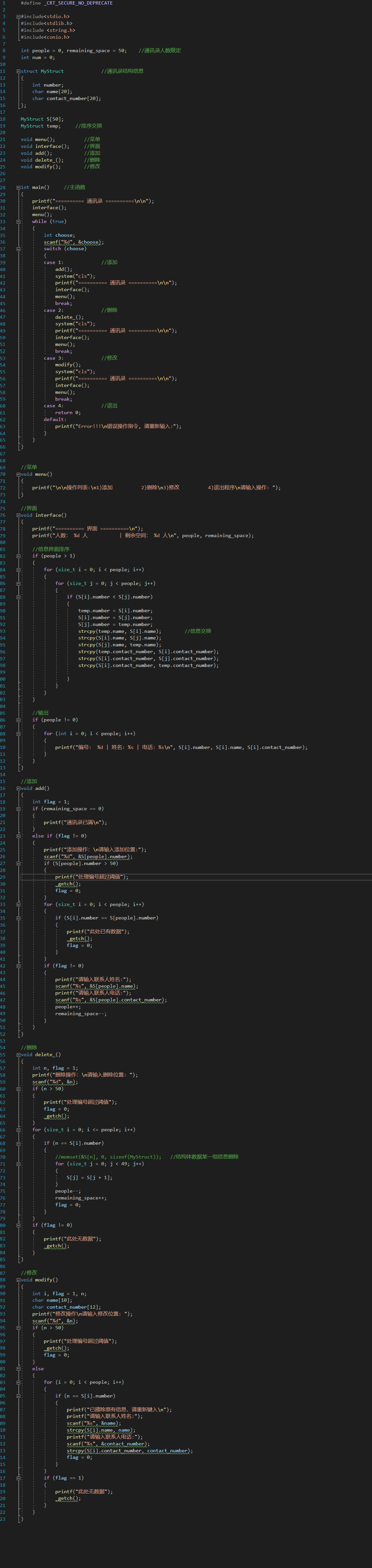
Task: Fold the while (true) loop
Action: [18, 222]
